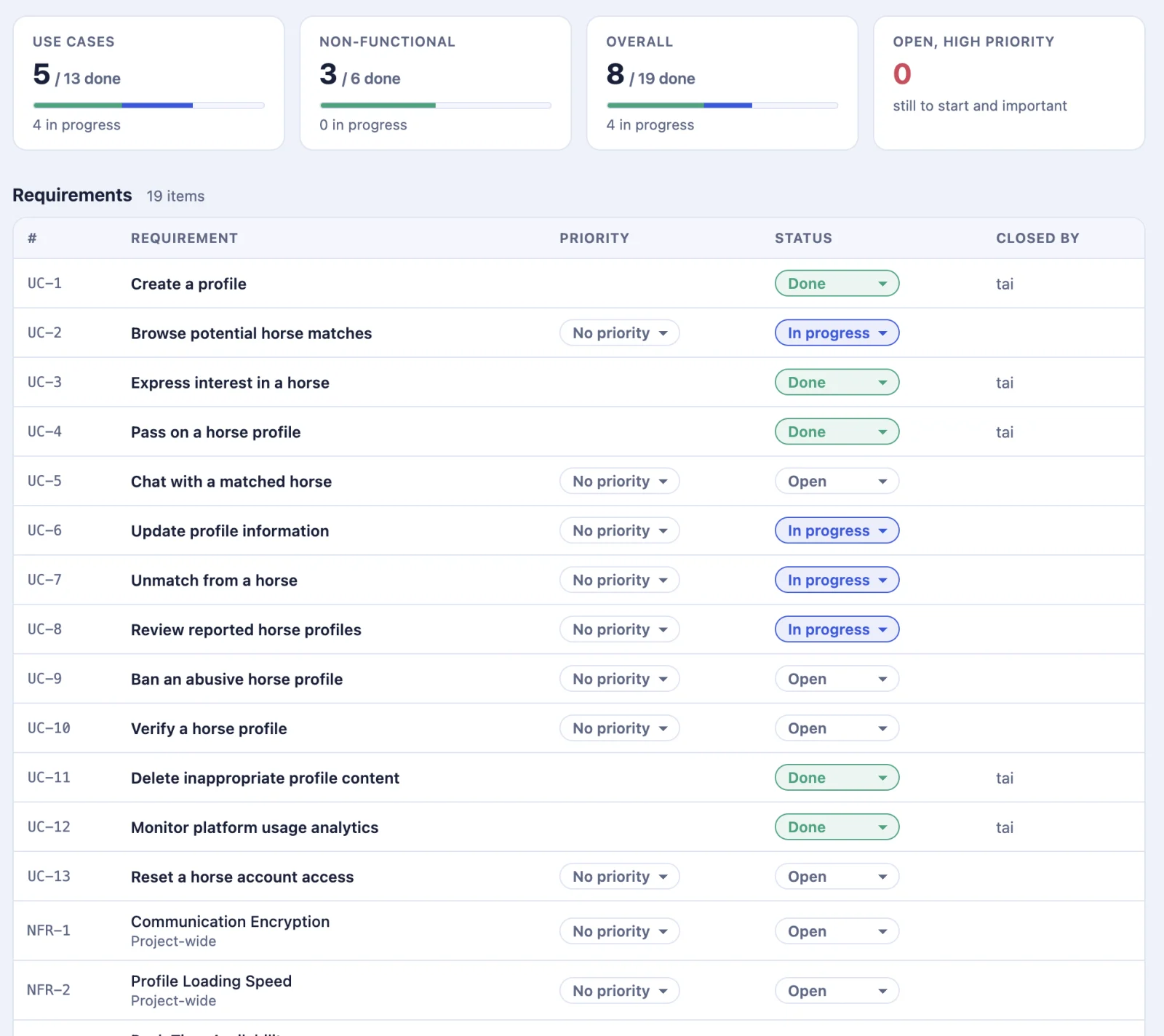Click the PRIORITY column header

(x=594, y=239)
